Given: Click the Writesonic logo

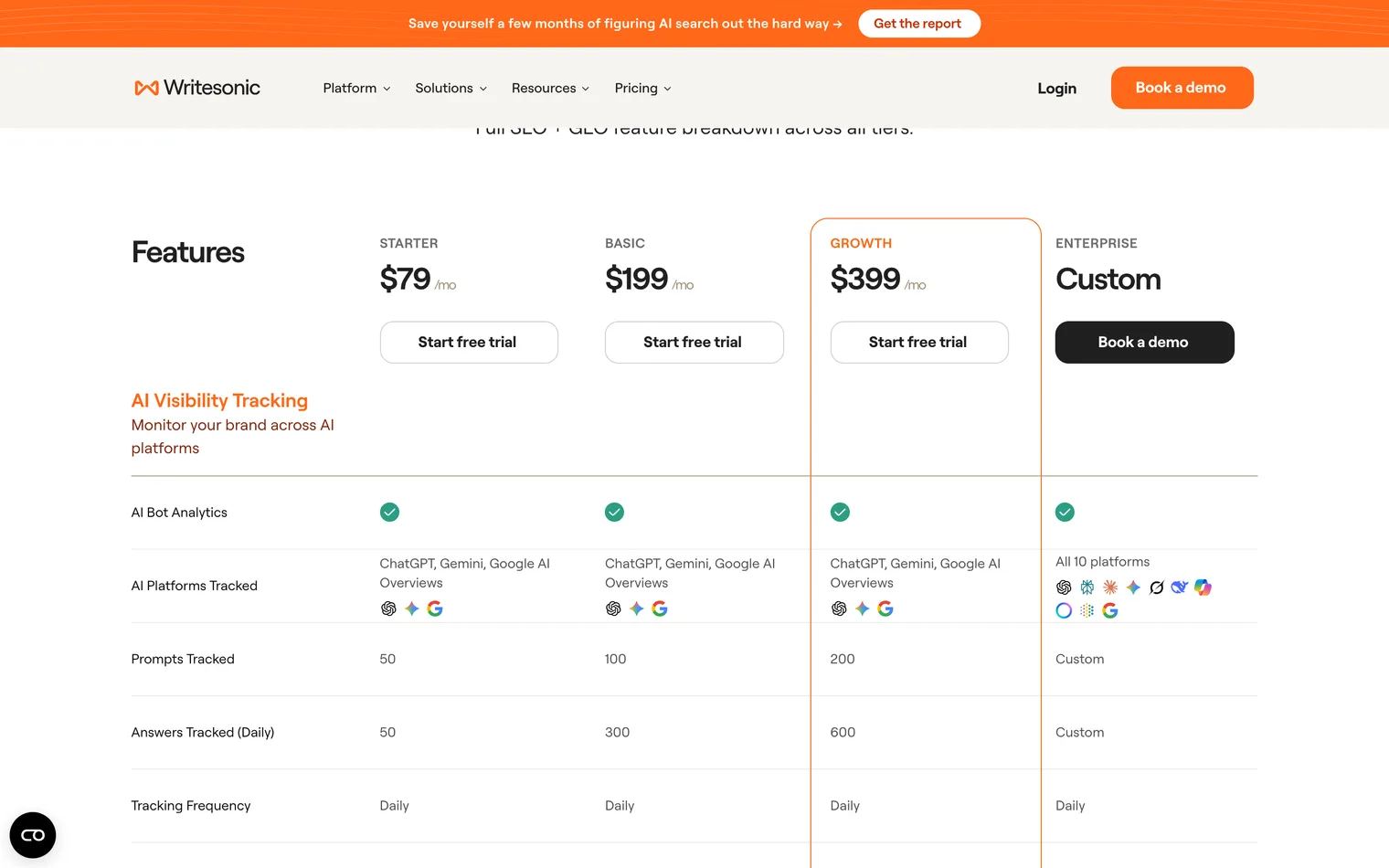Looking at the screenshot, I should [x=197, y=88].
